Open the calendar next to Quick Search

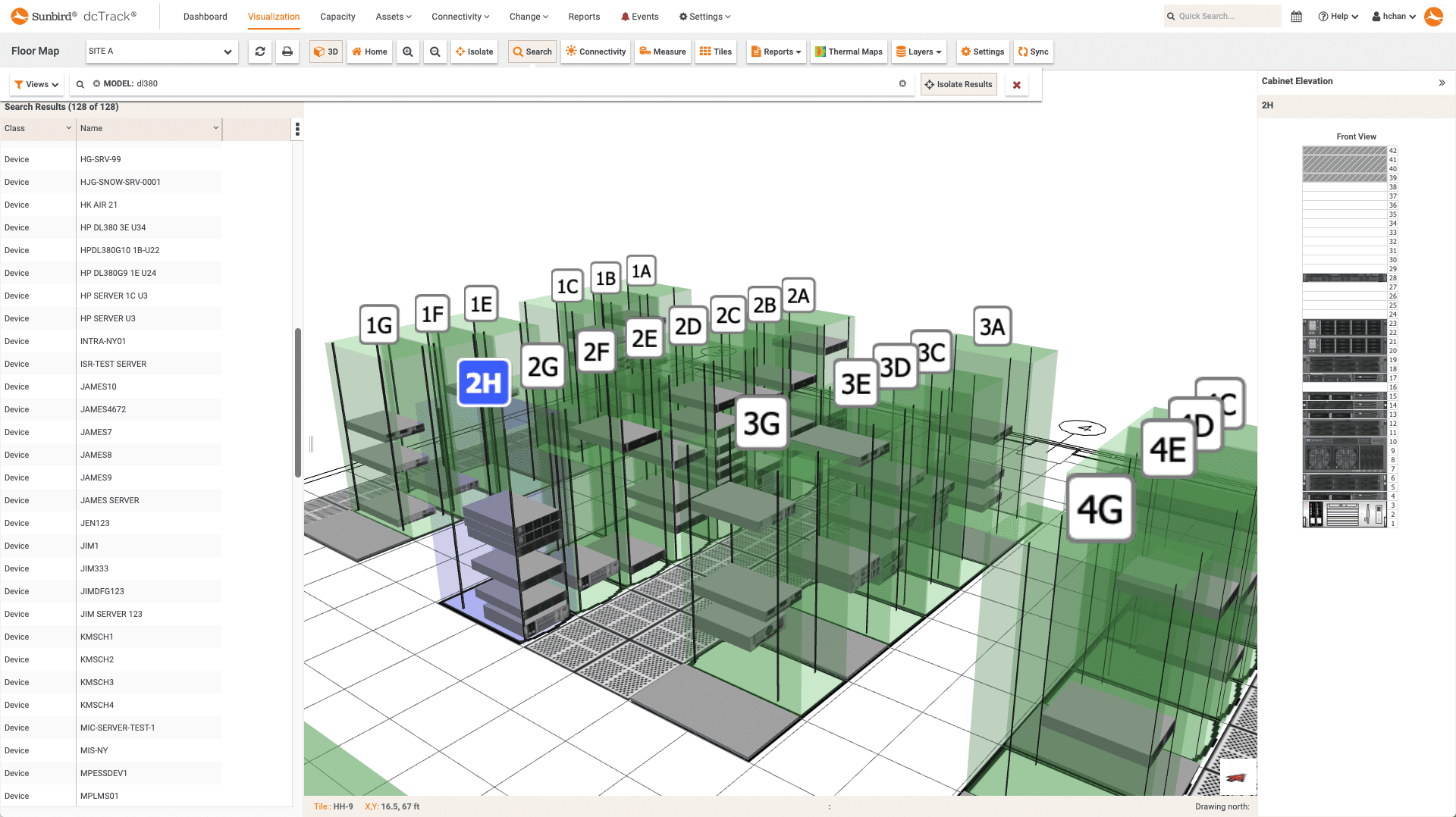pyautogui.click(x=1296, y=15)
